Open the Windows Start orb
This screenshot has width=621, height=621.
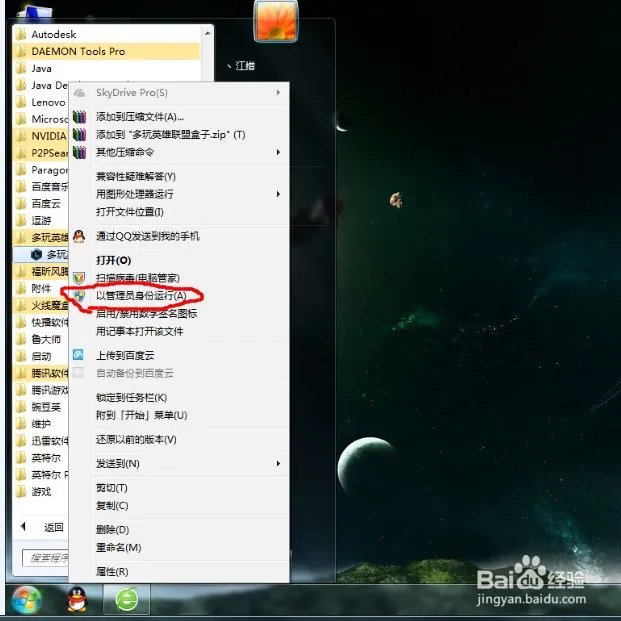[26, 600]
